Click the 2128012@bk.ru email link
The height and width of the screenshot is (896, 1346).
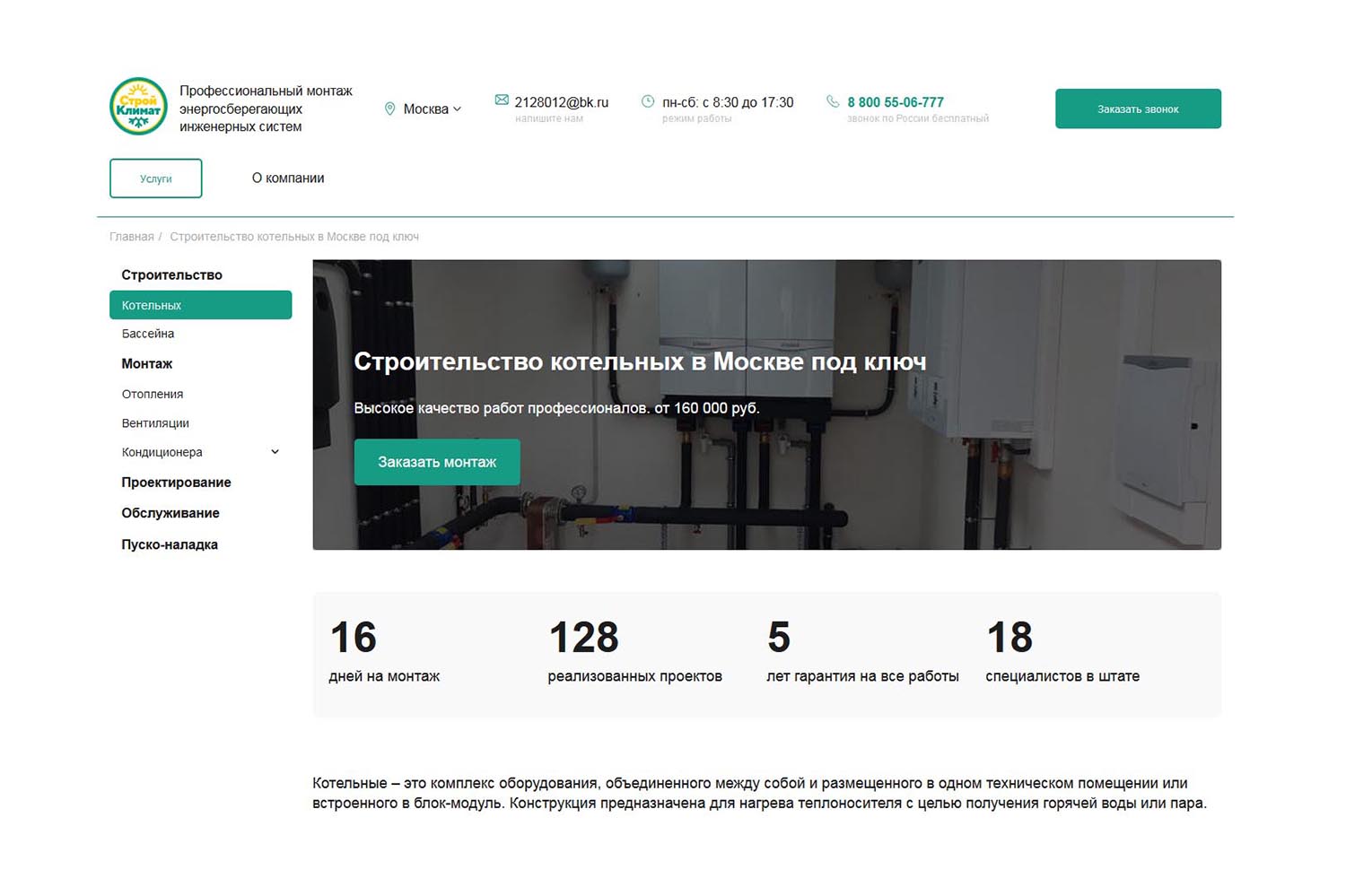pyautogui.click(x=561, y=102)
